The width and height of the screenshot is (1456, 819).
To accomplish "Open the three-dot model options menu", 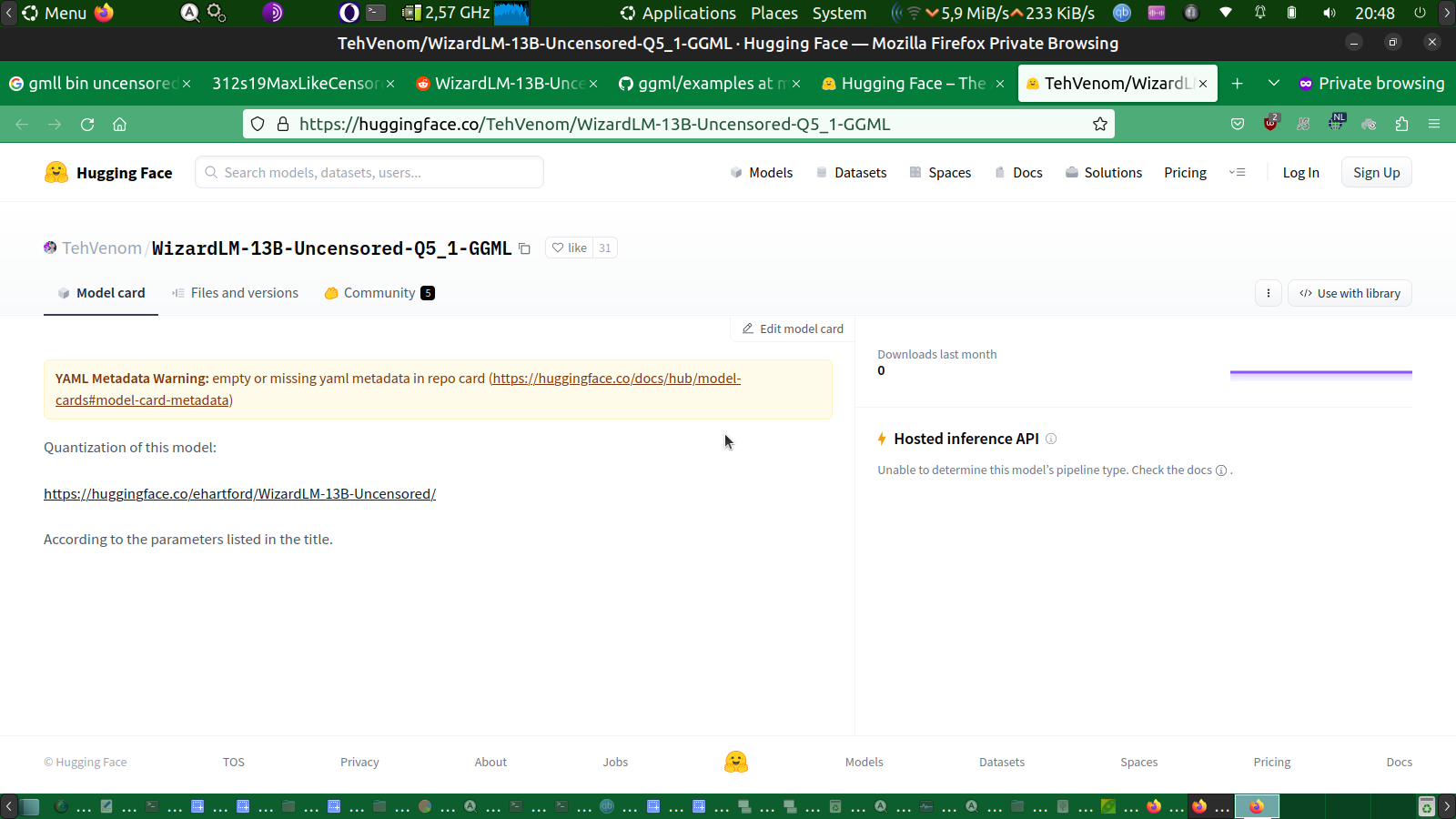I will click(x=1269, y=293).
